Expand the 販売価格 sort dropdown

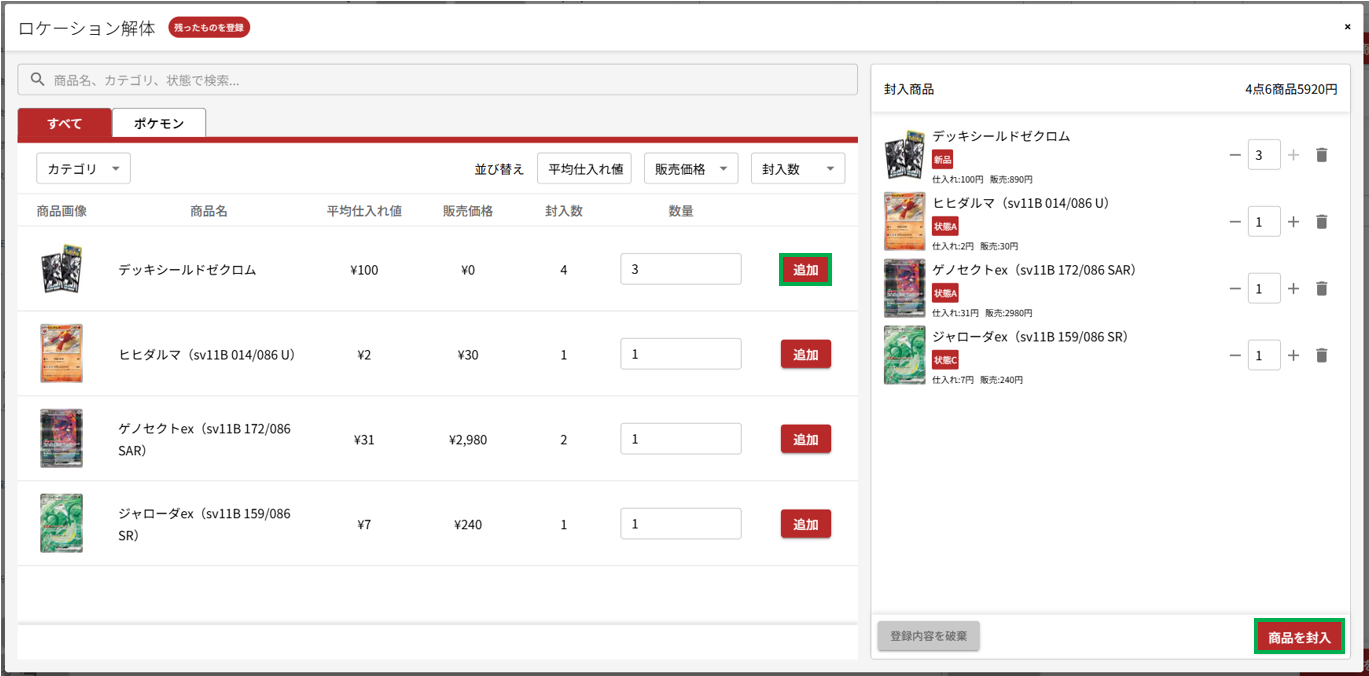click(691, 169)
